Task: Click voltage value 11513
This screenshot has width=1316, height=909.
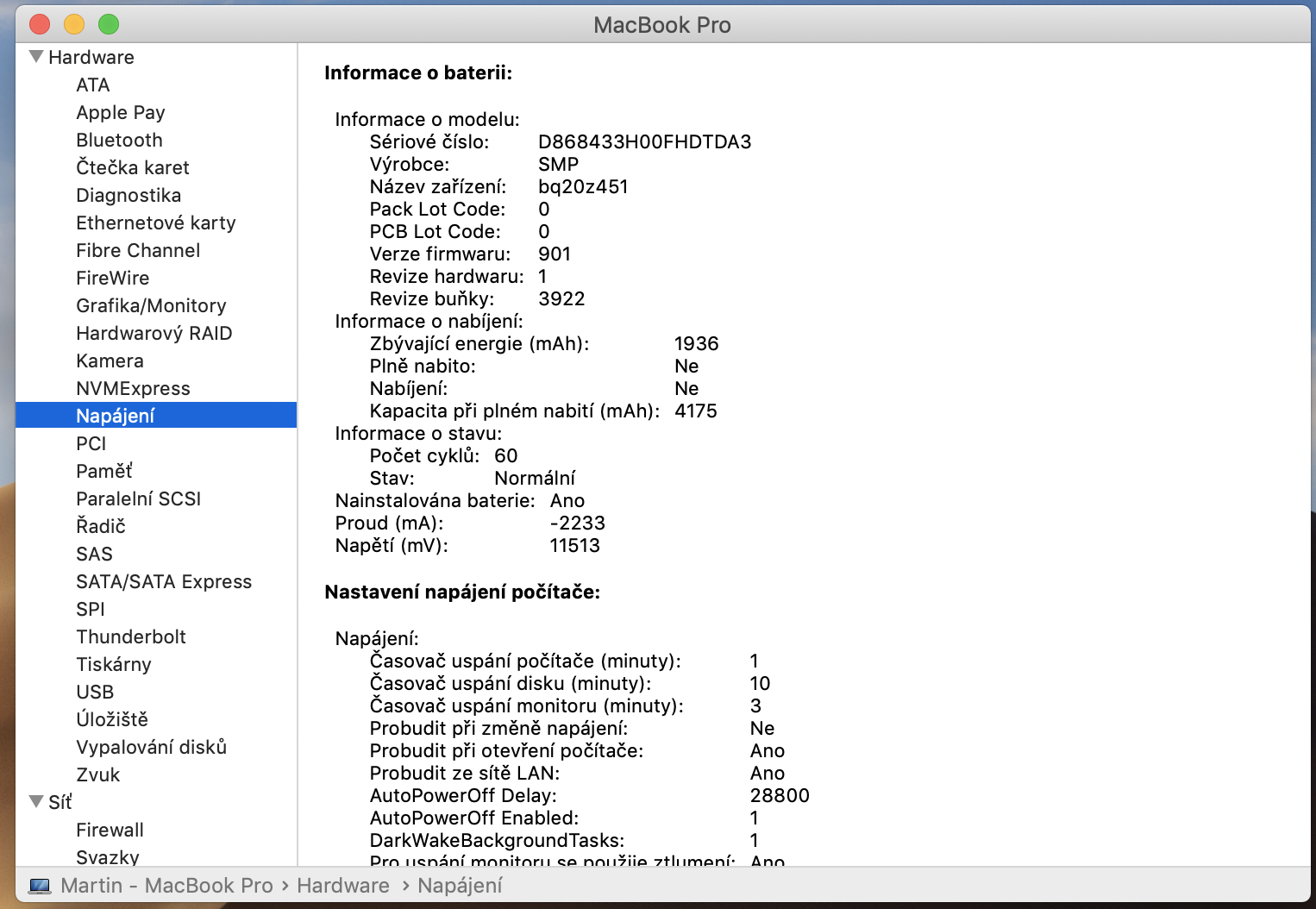Action: click(x=575, y=545)
